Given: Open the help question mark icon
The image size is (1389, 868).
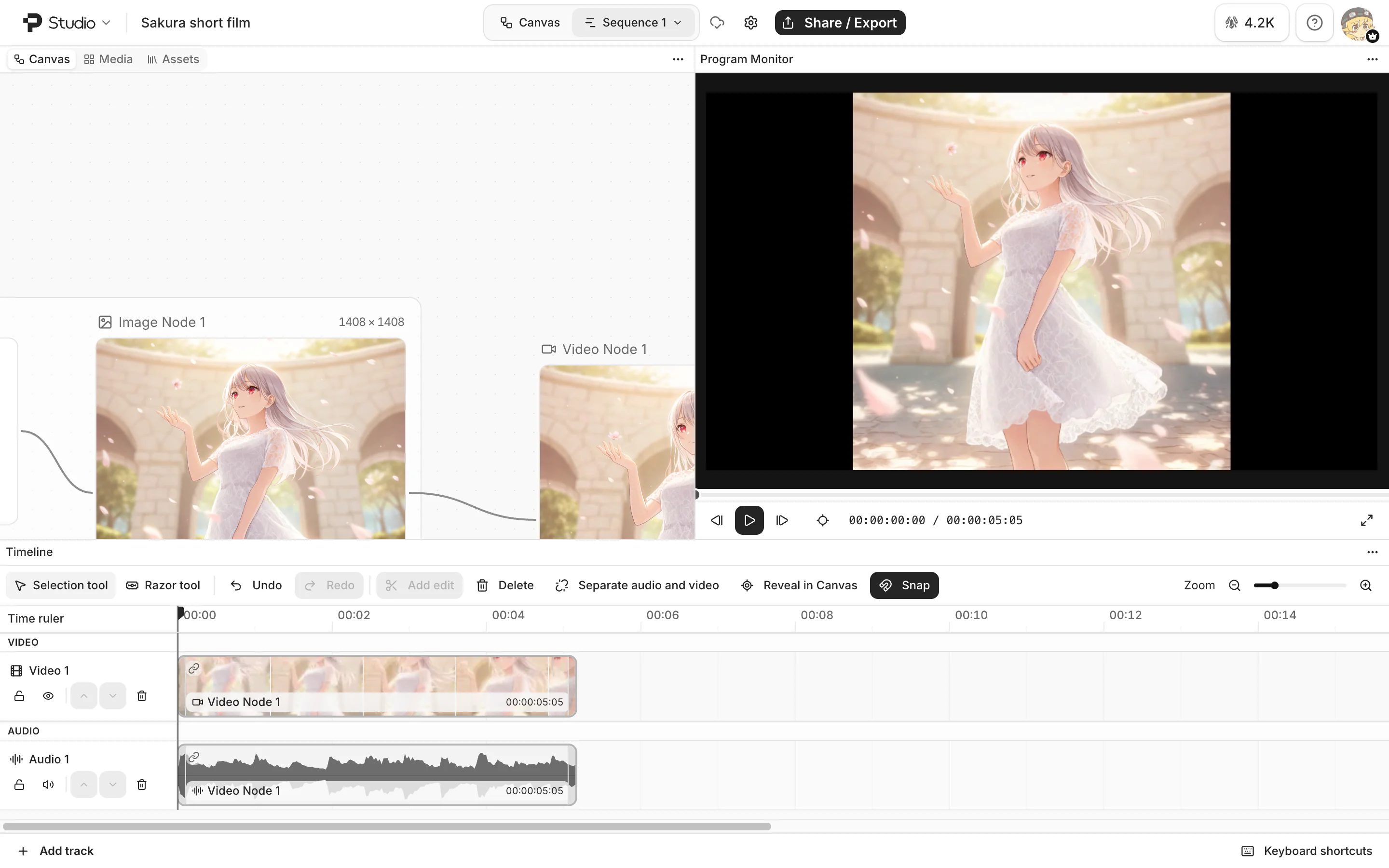Looking at the screenshot, I should pyautogui.click(x=1314, y=22).
